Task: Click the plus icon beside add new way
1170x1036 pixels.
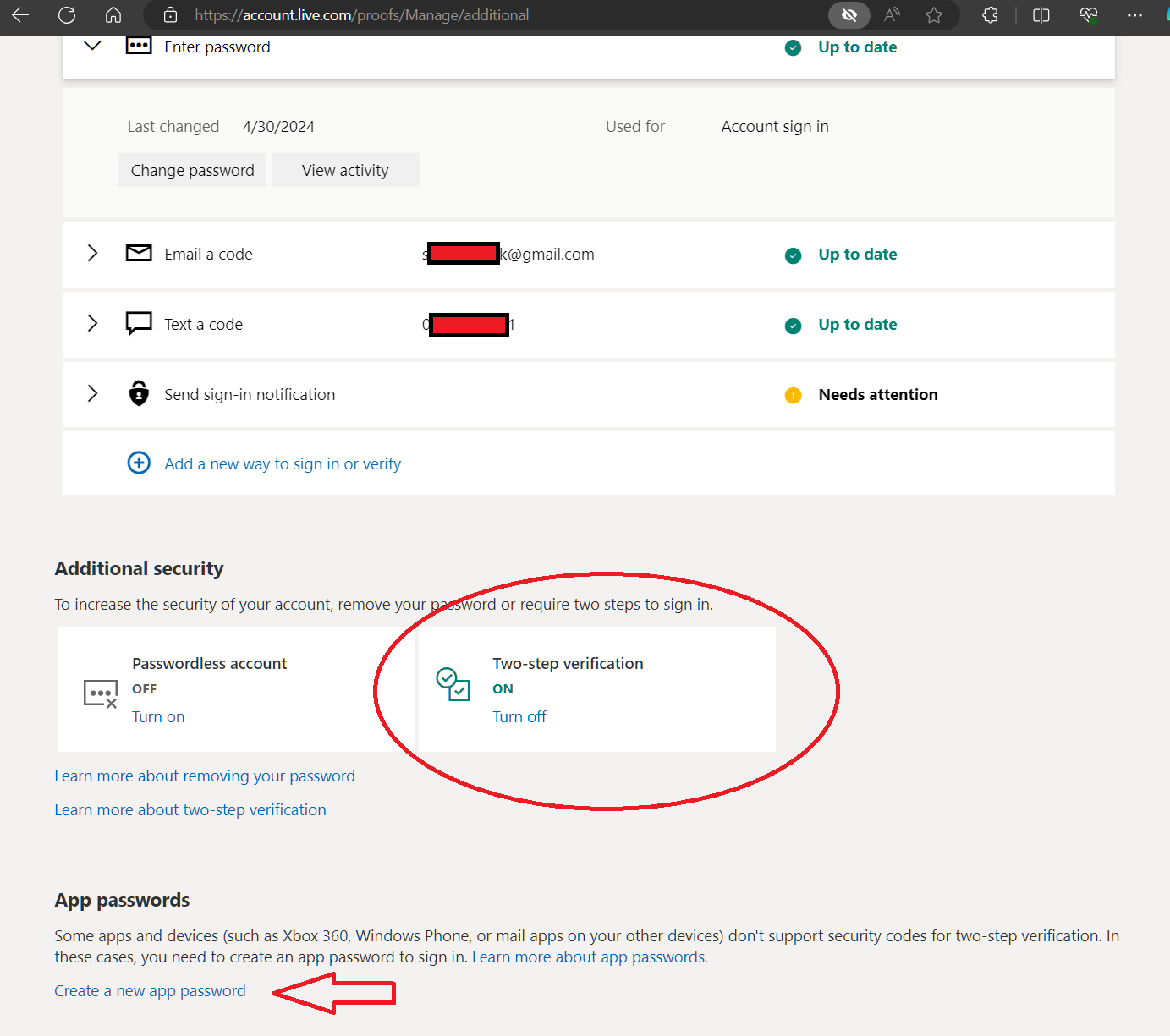Action: 138,463
